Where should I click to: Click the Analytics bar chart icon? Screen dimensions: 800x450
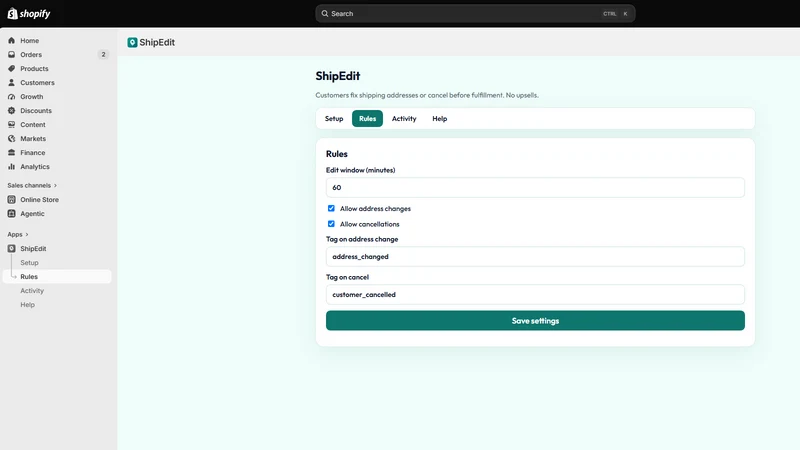11,167
